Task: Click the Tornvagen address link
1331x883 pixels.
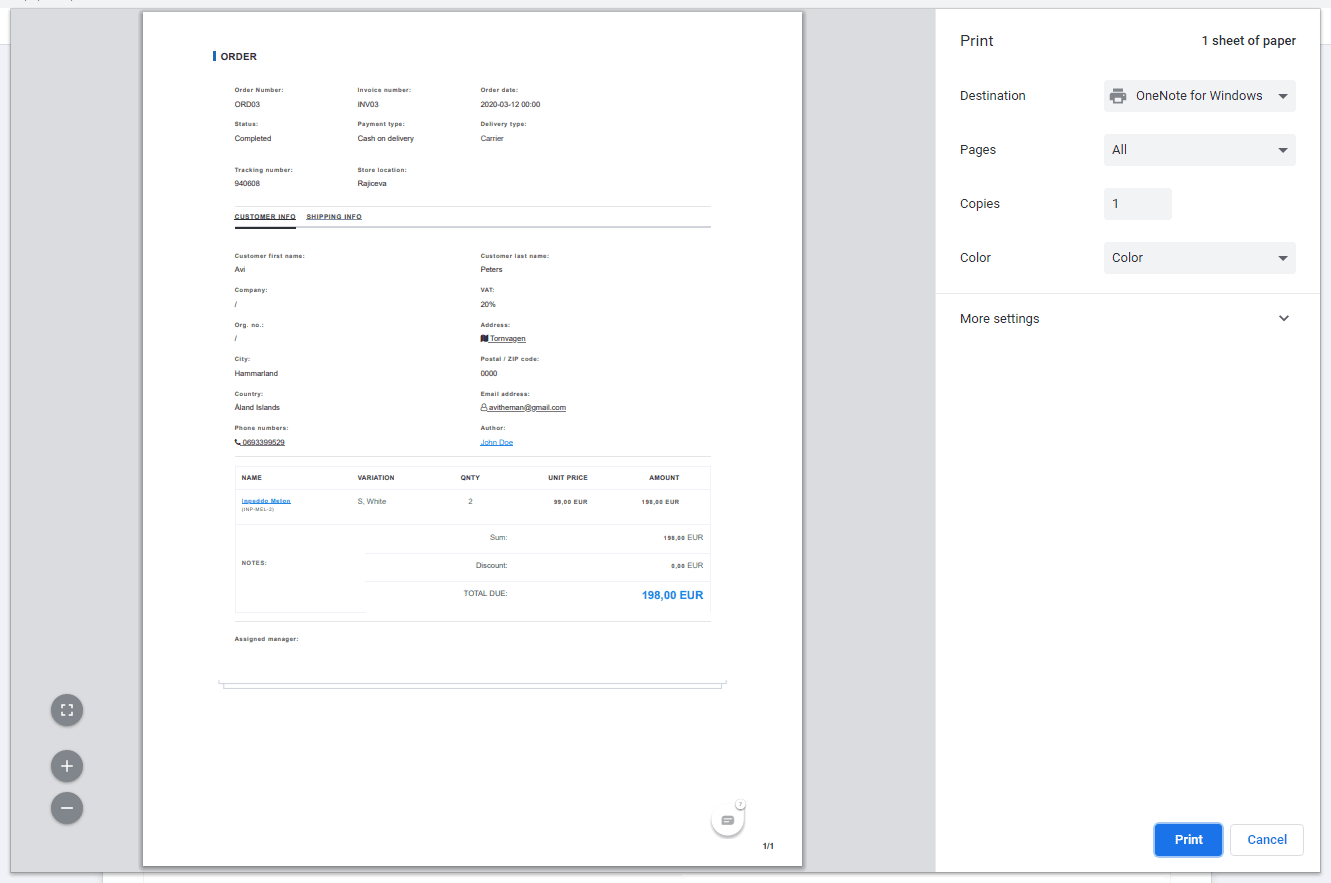Action: 507,339
